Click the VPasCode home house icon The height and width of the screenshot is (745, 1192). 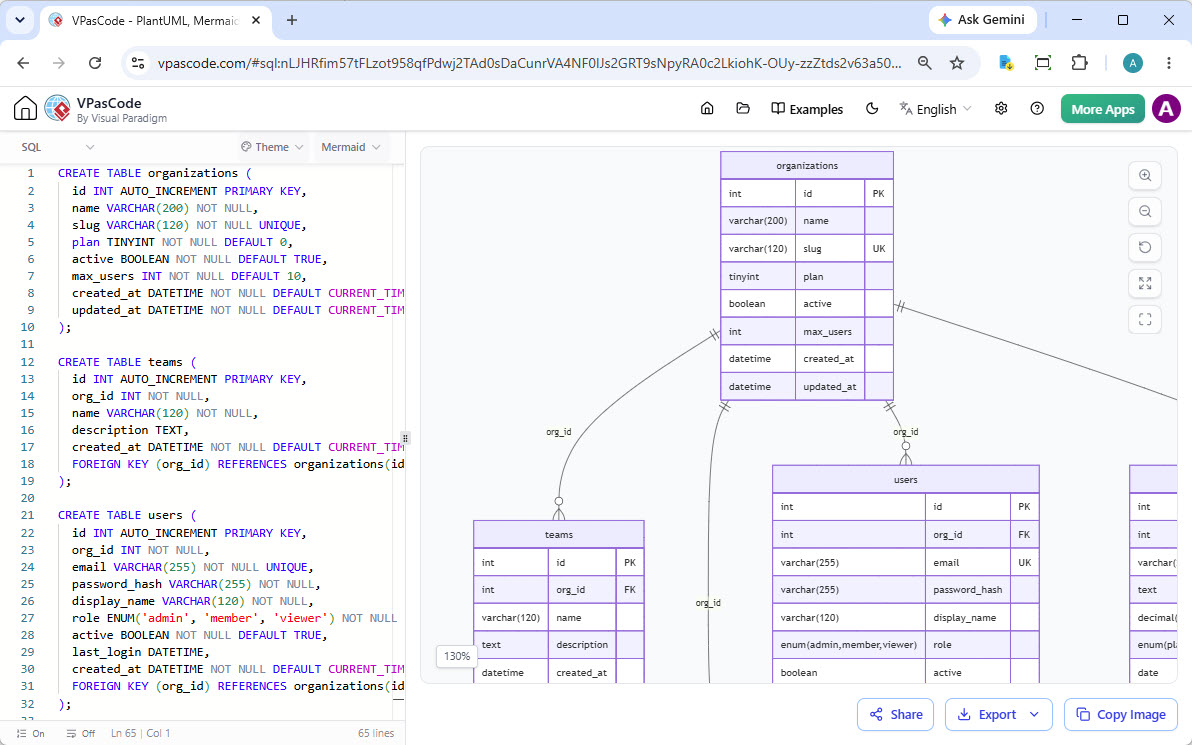(x=25, y=109)
